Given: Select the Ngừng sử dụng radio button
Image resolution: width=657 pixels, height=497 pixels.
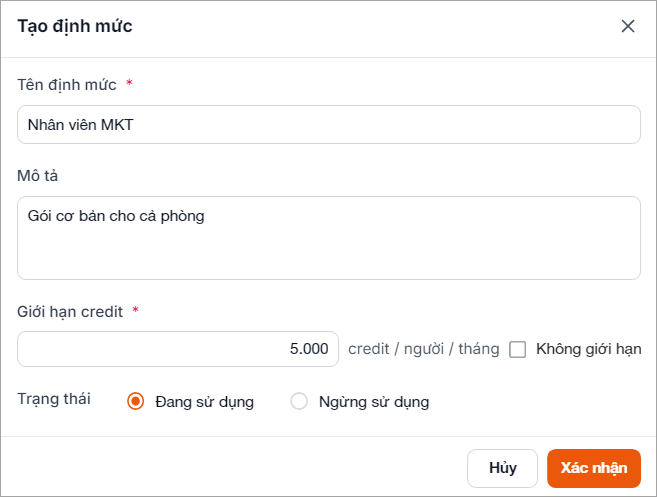Looking at the screenshot, I should click(x=299, y=402).
